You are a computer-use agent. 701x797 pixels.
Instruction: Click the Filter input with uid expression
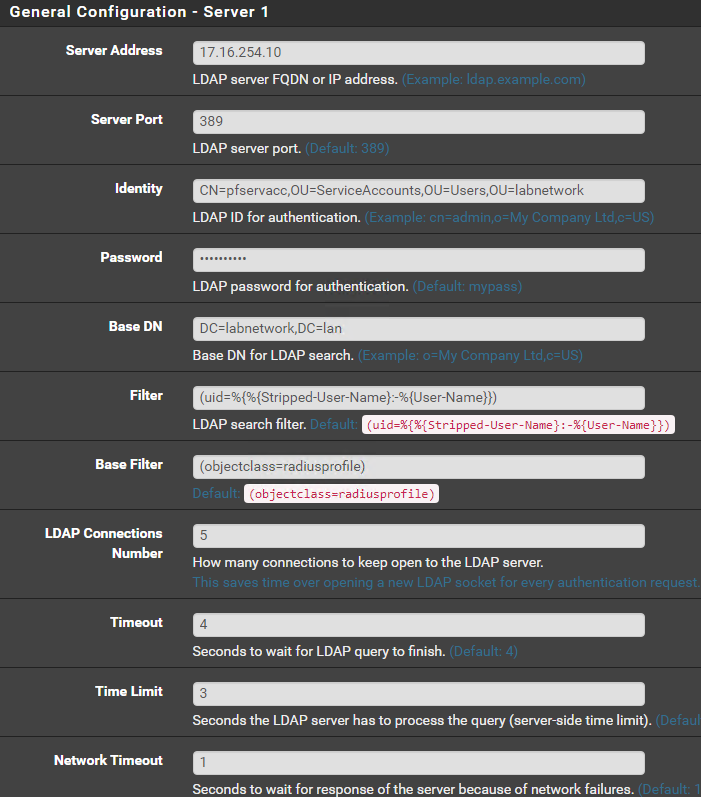[x=418, y=398]
